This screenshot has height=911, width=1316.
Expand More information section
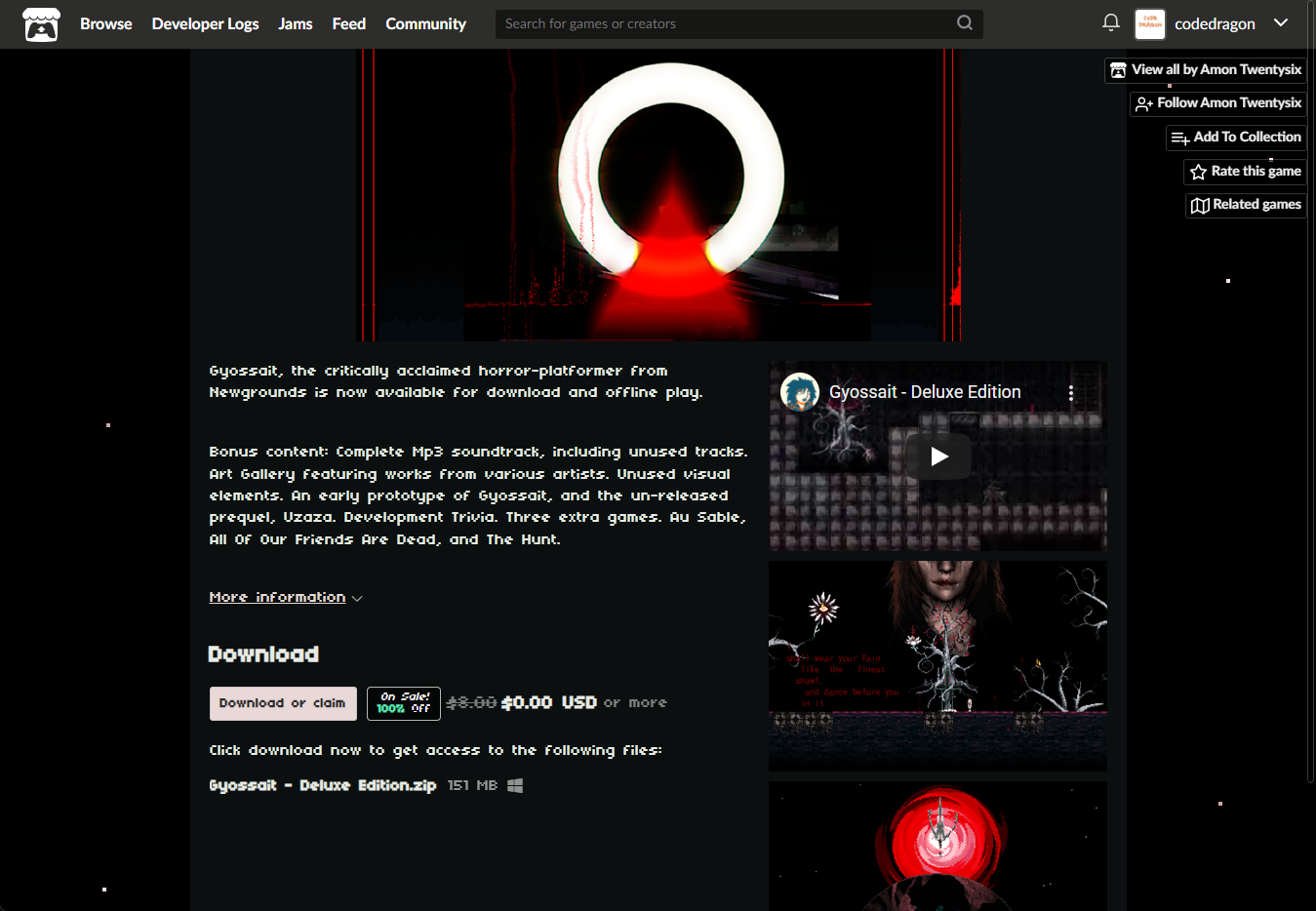click(x=286, y=597)
